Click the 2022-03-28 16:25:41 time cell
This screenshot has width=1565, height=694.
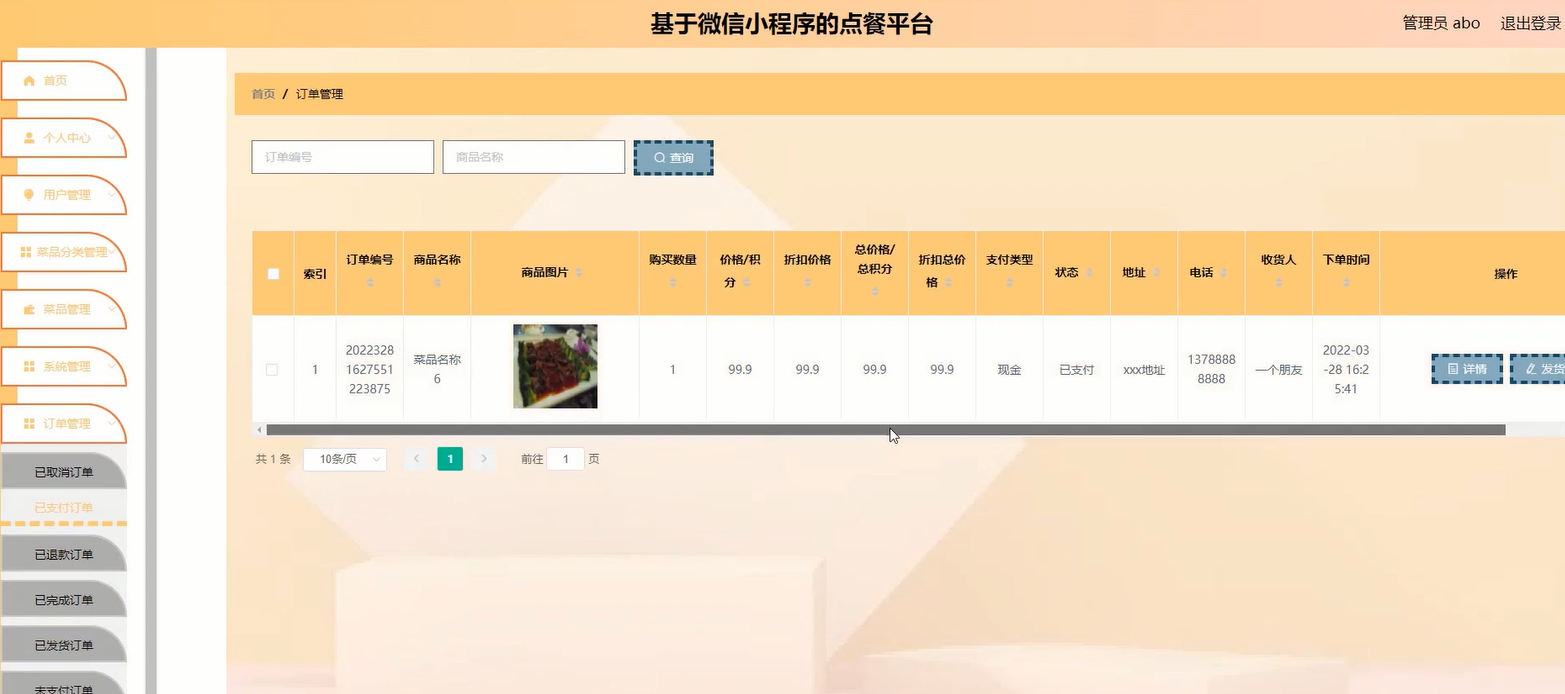pyautogui.click(x=1346, y=369)
